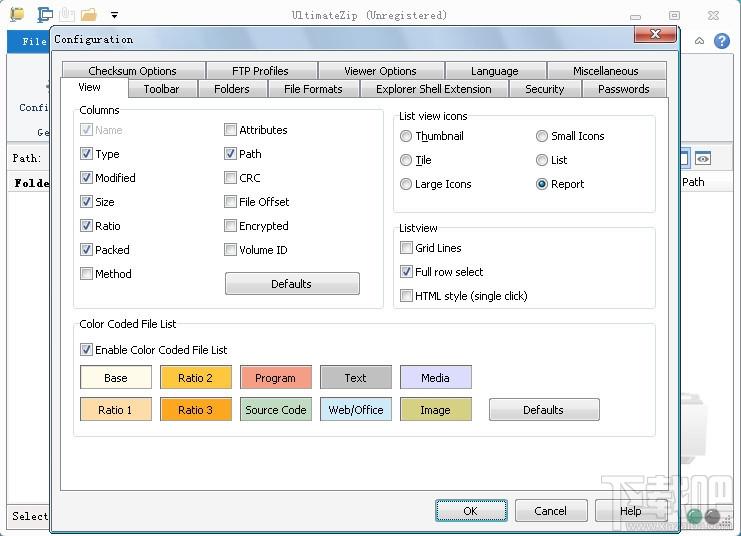Open the File menu in main window

tap(28, 42)
